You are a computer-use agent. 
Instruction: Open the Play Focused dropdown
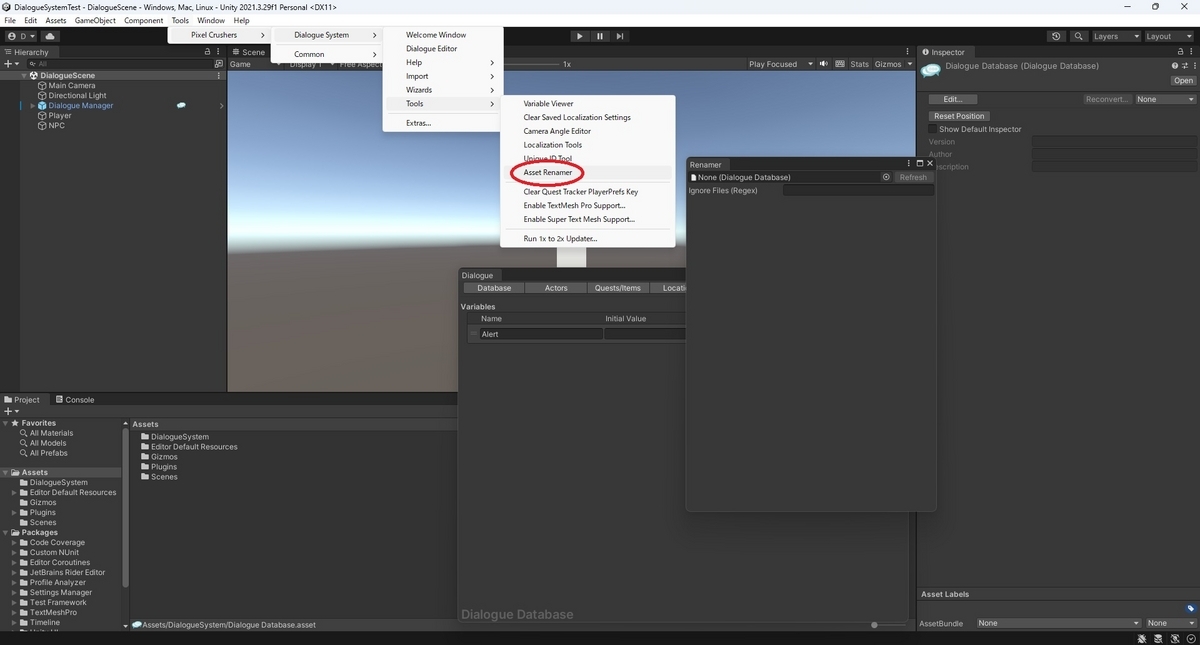(779, 64)
